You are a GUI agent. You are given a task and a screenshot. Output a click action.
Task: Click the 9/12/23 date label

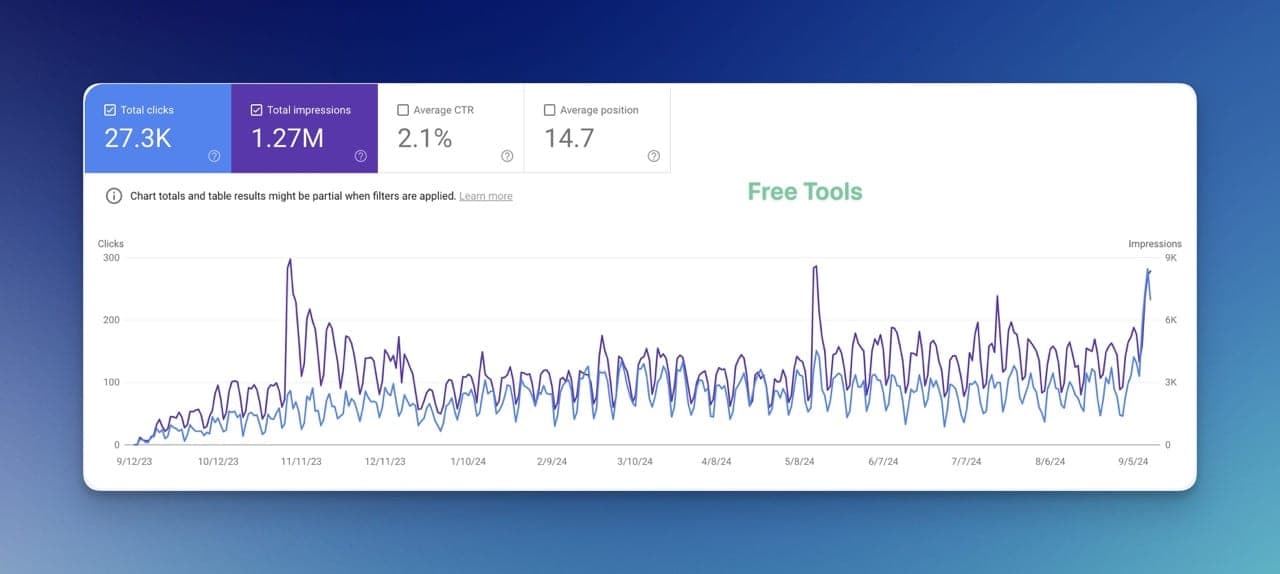click(134, 462)
